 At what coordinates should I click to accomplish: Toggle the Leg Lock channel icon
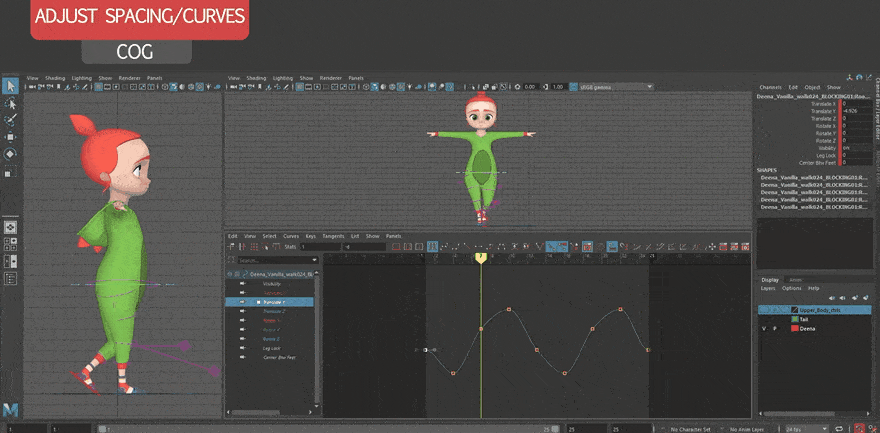(243, 348)
